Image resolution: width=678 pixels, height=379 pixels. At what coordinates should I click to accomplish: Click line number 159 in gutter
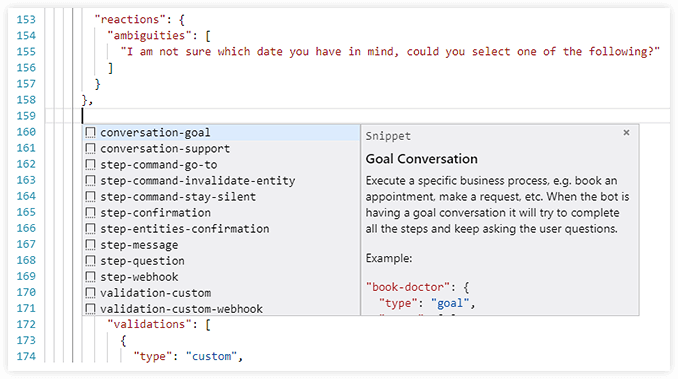pyautogui.click(x=26, y=116)
